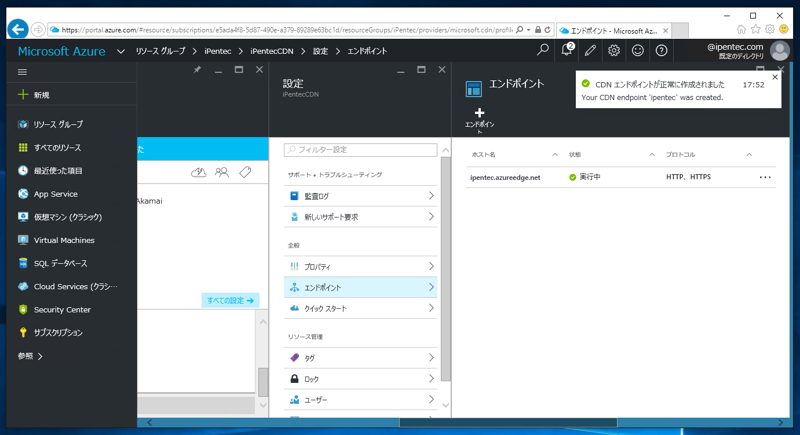Viewport: 800px width, 435px height.
Task: Open portal settings gear icon
Action: tap(614, 50)
